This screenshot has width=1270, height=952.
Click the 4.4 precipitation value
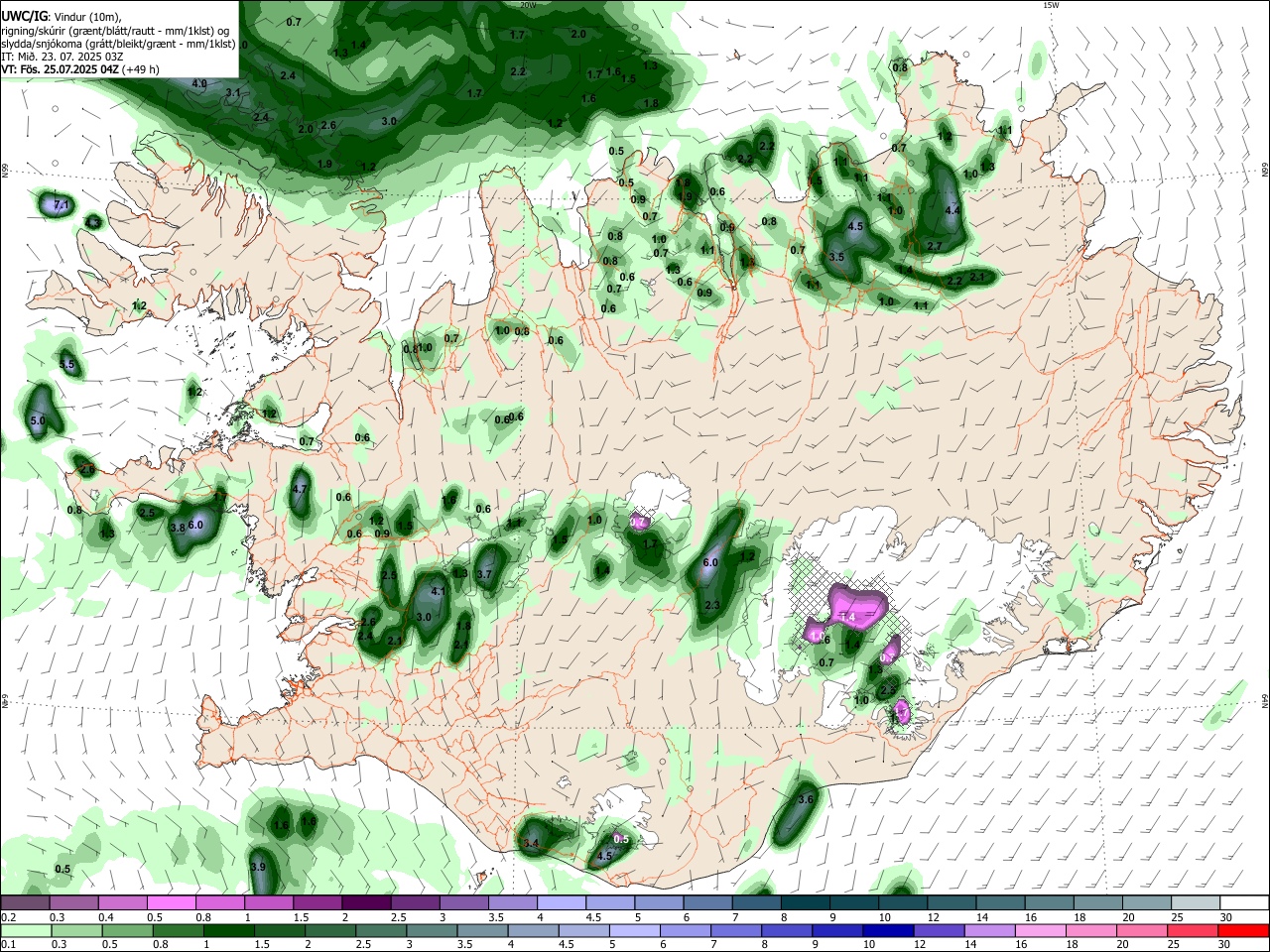click(953, 211)
